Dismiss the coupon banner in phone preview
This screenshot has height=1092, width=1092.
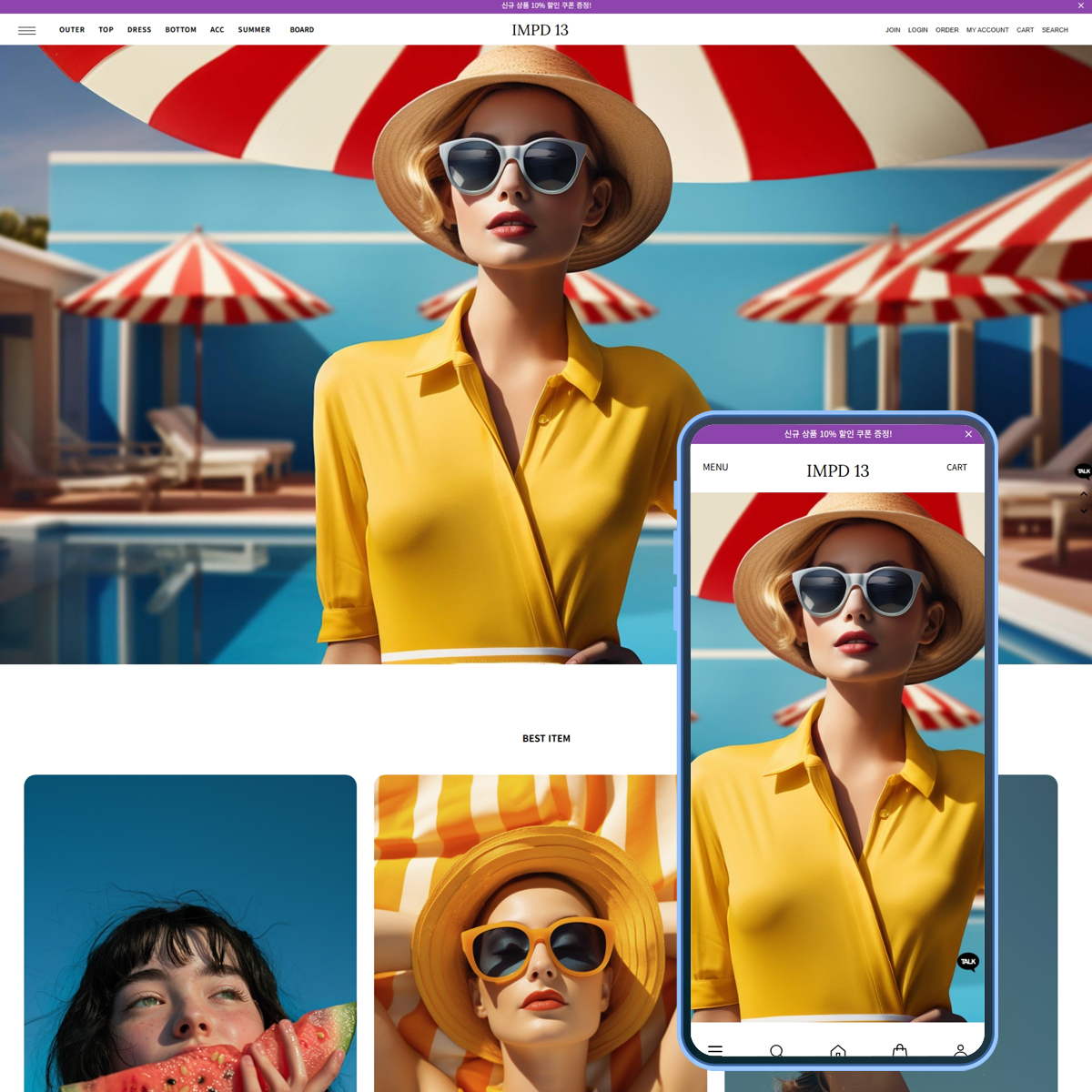(968, 434)
